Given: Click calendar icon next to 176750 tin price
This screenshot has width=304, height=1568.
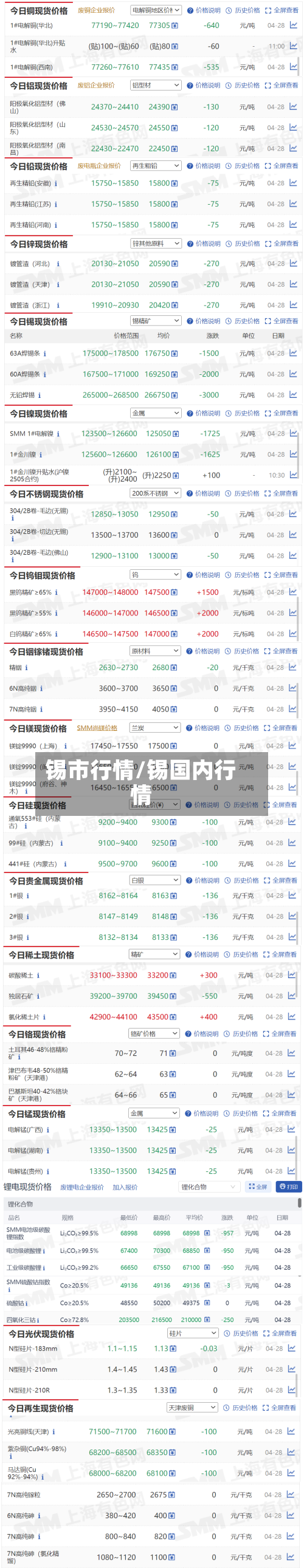Looking at the screenshot, I should pyautogui.click(x=175, y=354).
